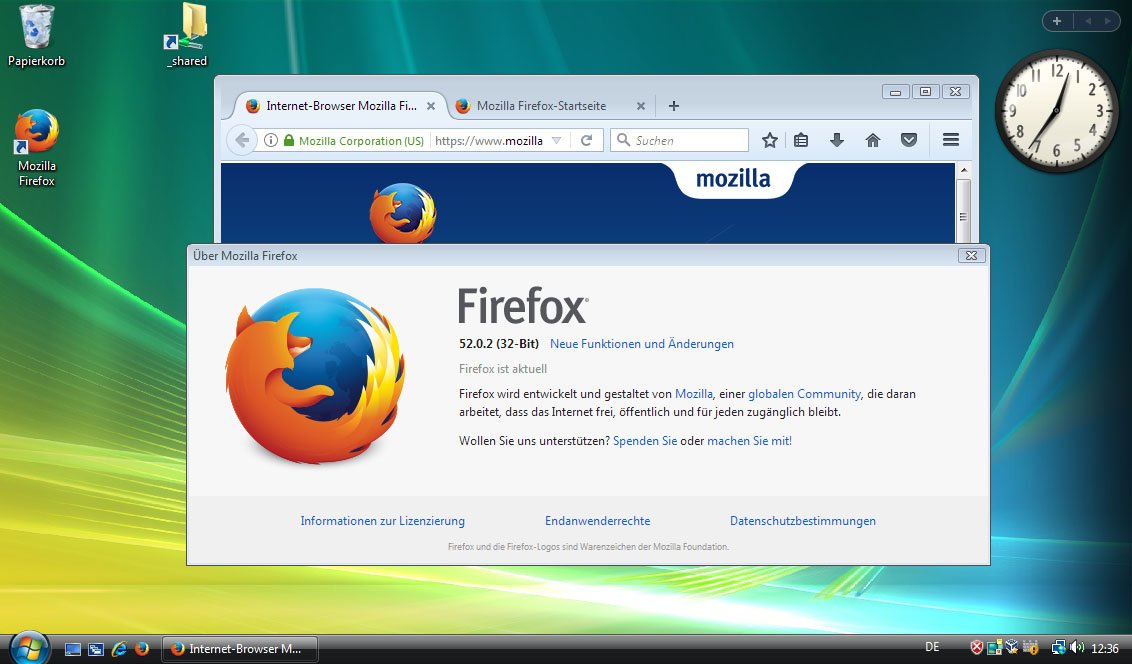This screenshot has width=1132, height=664.
Task: Launch Internet Explorer from Quick Launch
Action: coord(118,649)
